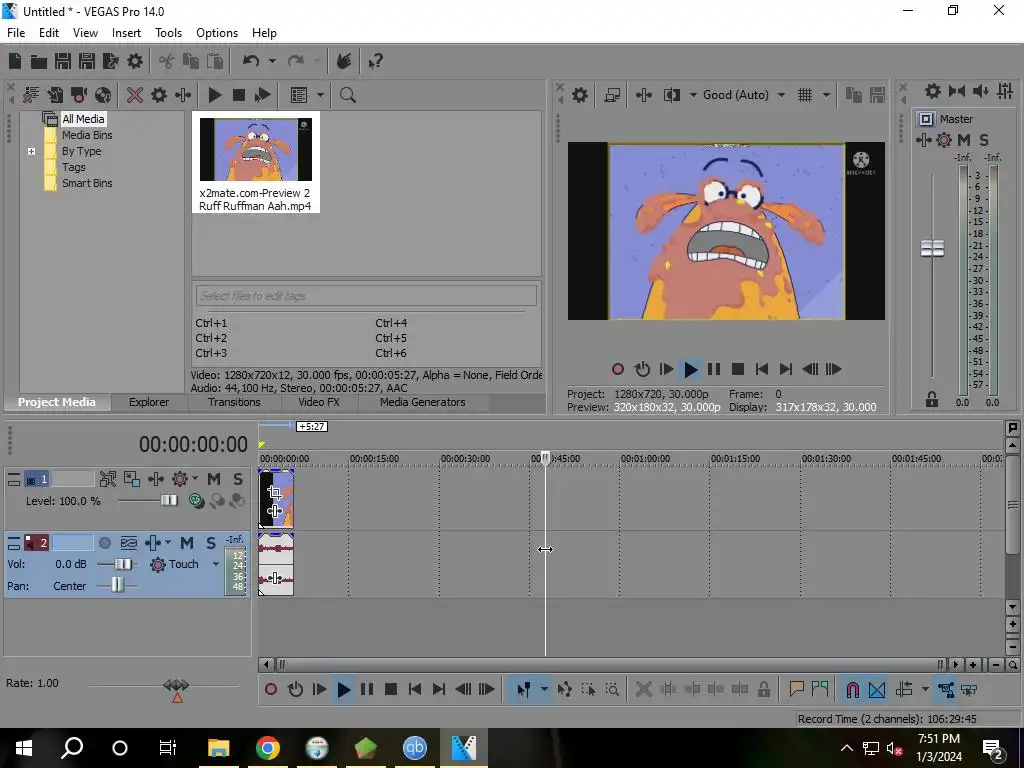The height and width of the screenshot is (768, 1024).
Task: Remove selected media with red X icon
Action: tap(135, 95)
